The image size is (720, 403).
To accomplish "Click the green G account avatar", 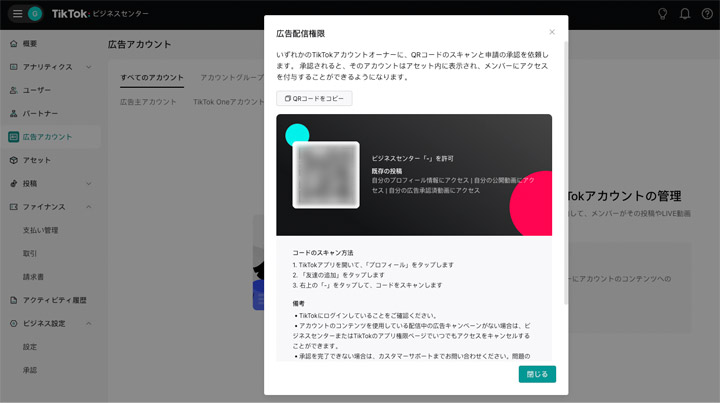I will (x=35, y=14).
